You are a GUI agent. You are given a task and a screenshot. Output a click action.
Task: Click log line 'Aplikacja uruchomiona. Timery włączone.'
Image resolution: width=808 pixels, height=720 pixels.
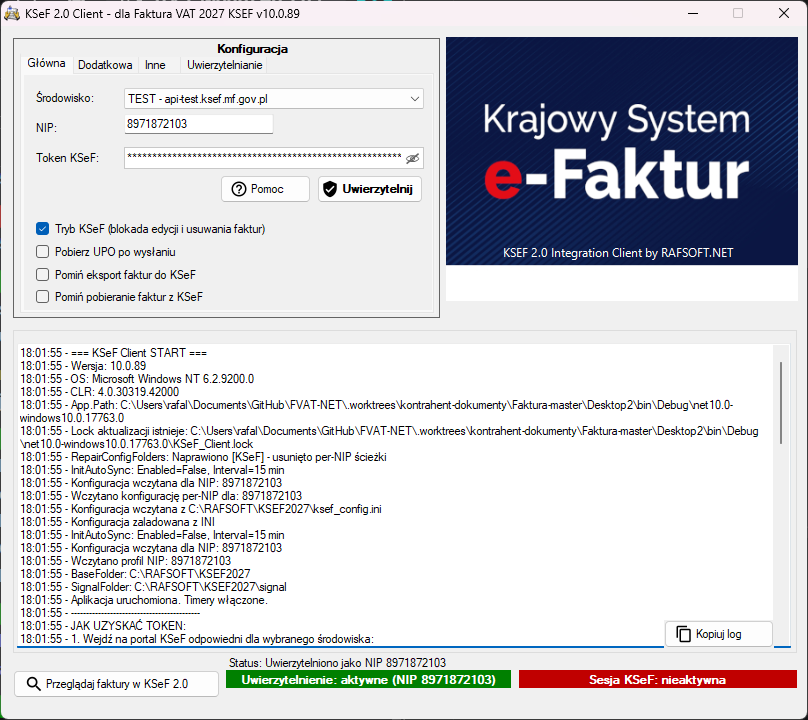click(x=144, y=600)
